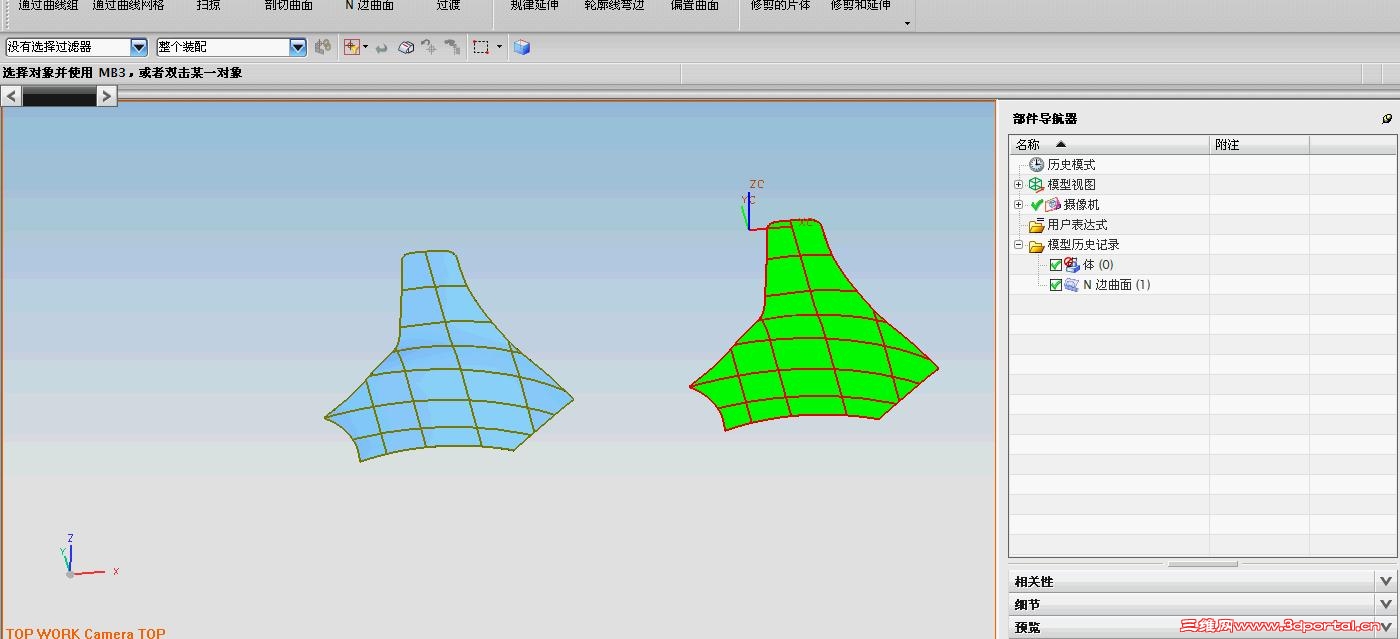The image size is (1400, 639).
Task: Click the left scroll arrow button
Action: click(x=11, y=96)
